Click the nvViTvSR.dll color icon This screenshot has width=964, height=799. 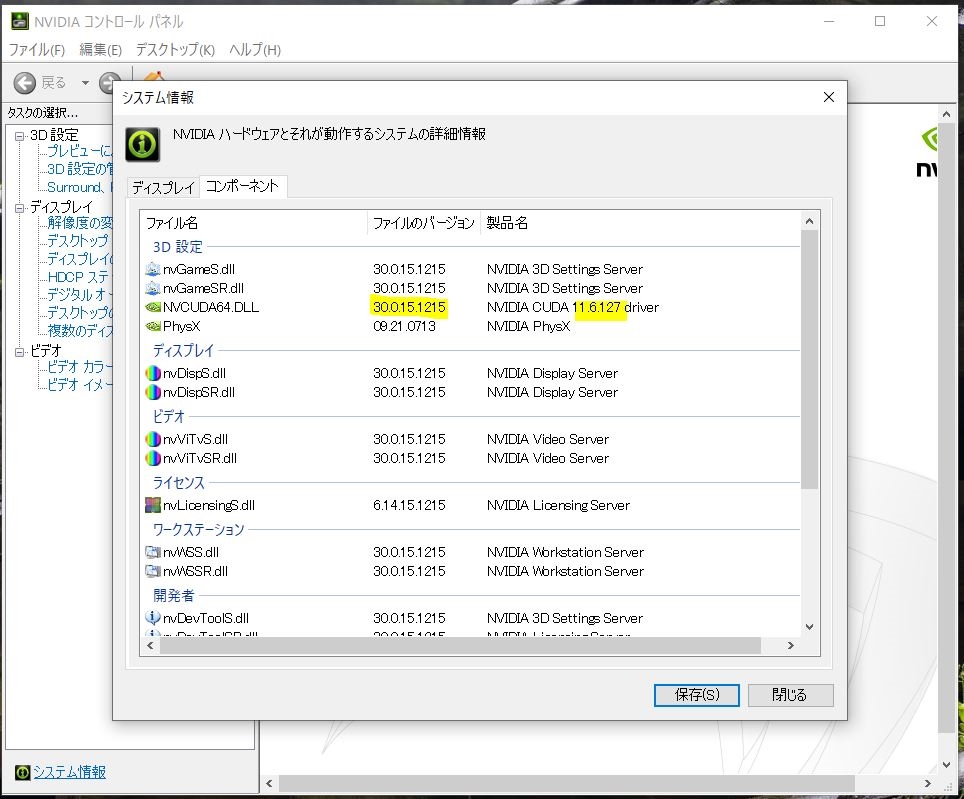(152, 458)
